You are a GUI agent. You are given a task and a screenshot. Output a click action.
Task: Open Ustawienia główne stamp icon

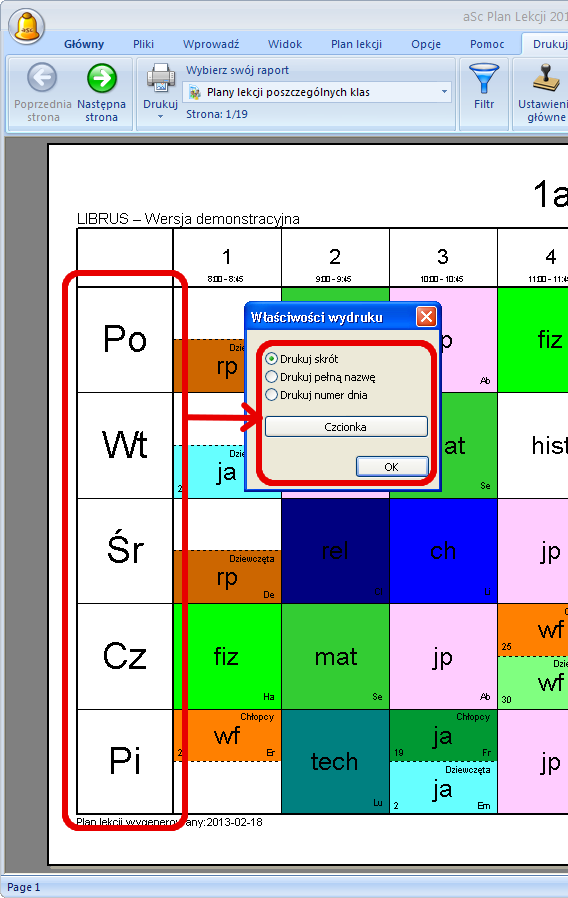[x=546, y=78]
